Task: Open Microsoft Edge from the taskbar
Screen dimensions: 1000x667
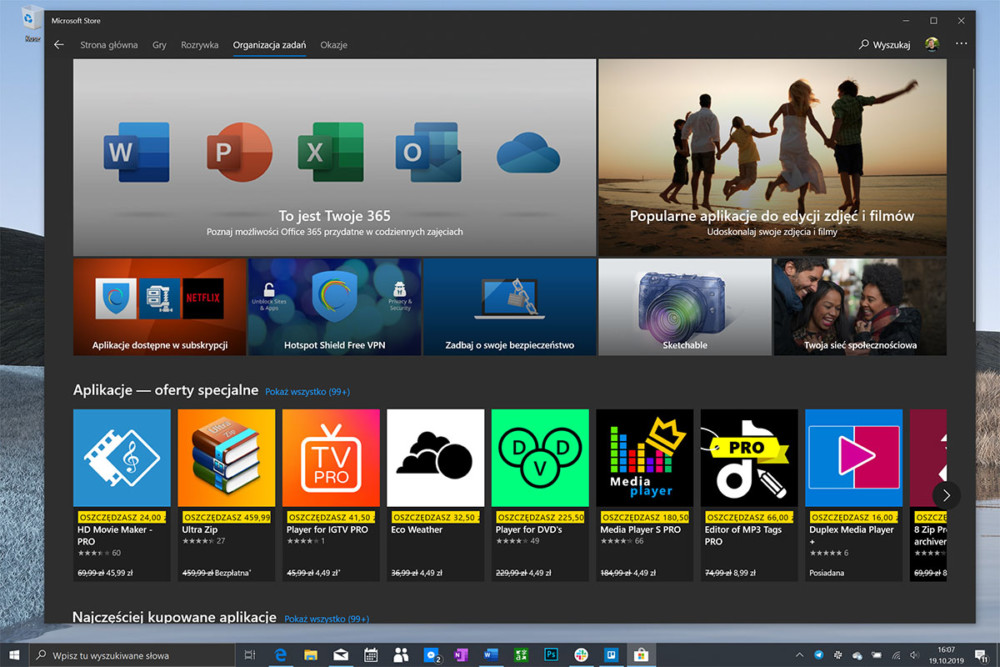Action: pyautogui.click(x=280, y=655)
